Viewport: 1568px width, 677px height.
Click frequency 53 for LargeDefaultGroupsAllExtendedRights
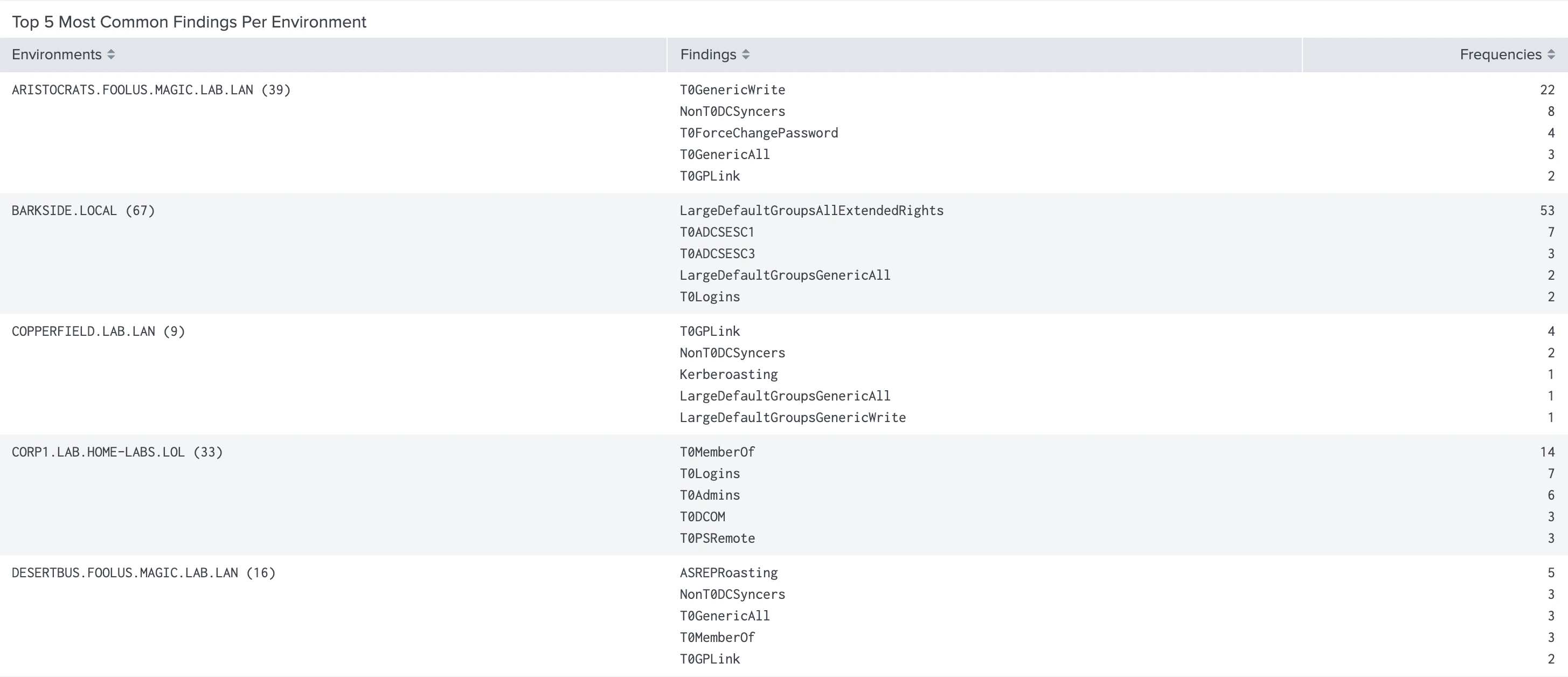click(1548, 211)
